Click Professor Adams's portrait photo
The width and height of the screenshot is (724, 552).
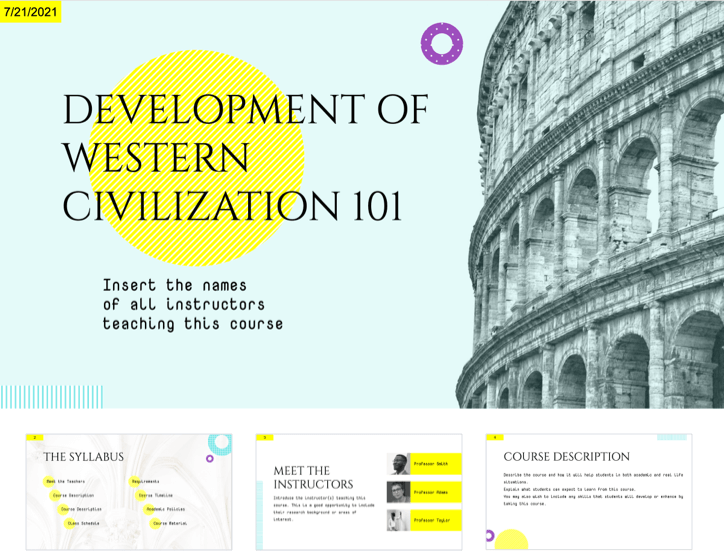[x=398, y=492]
